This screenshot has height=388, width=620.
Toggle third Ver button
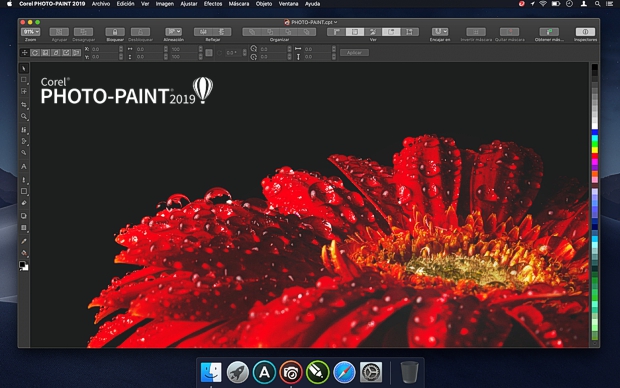click(x=373, y=32)
